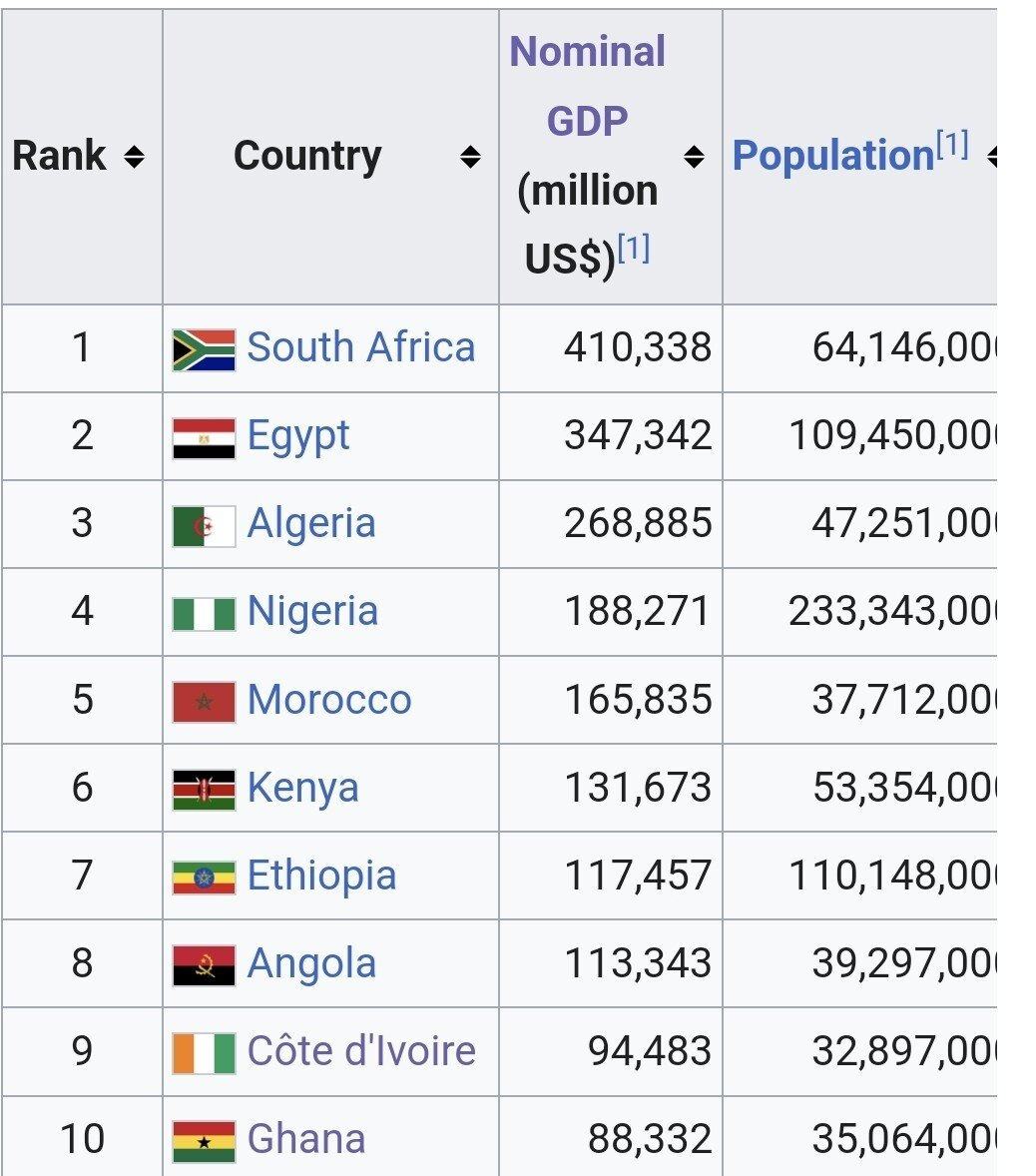
Task: Open the Population header link
Action: pyautogui.click(x=832, y=156)
